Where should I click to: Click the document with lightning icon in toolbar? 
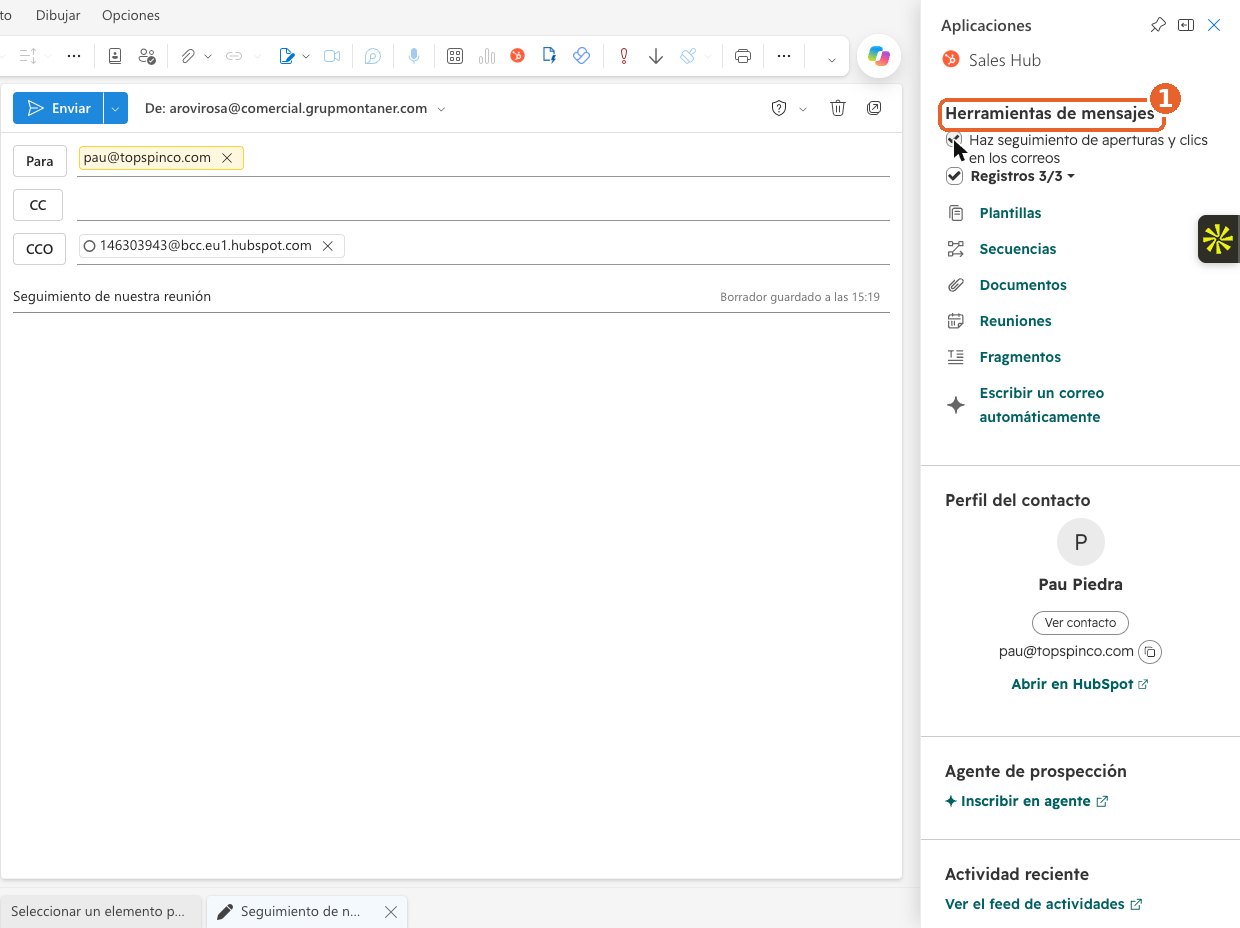549,56
